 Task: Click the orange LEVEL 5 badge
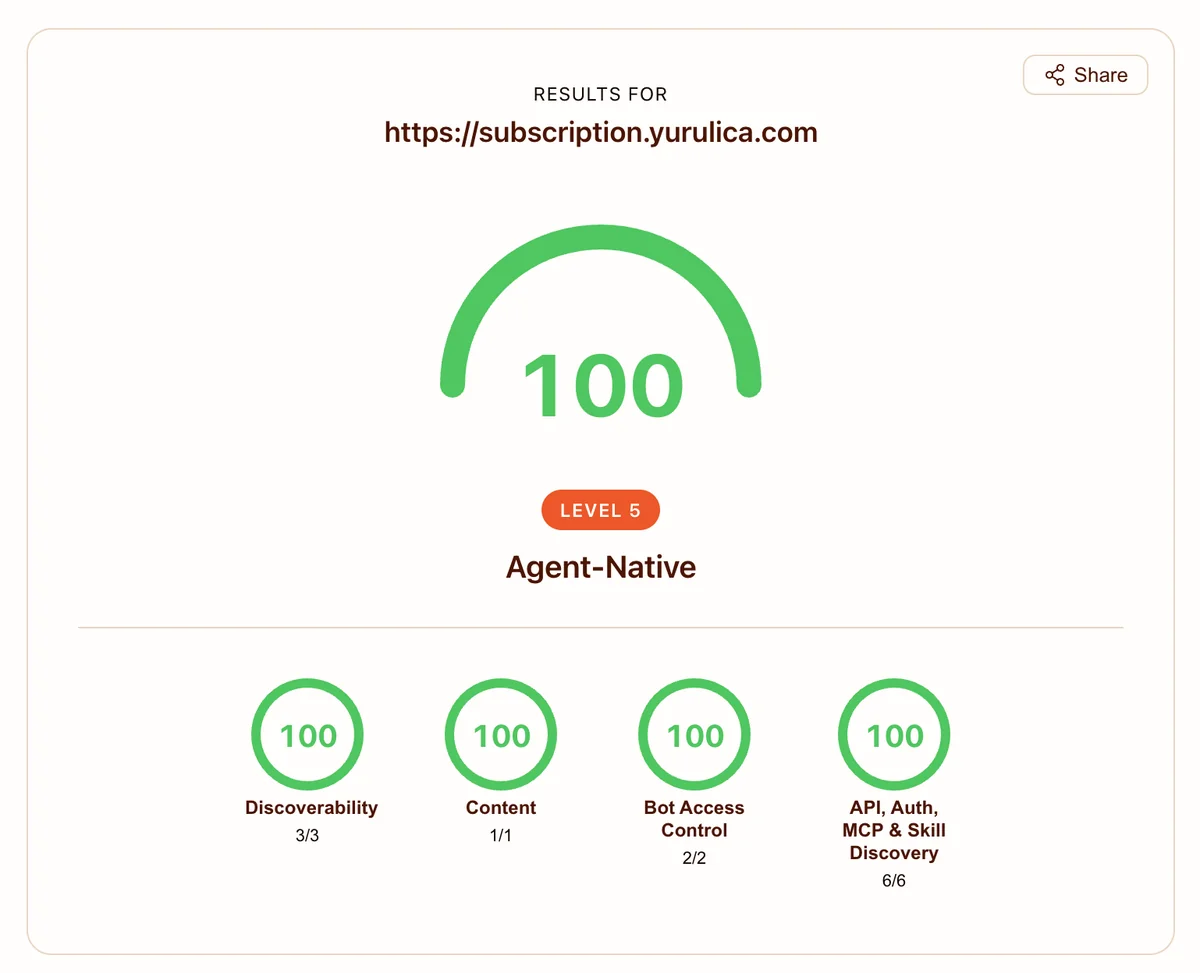click(601, 510)
